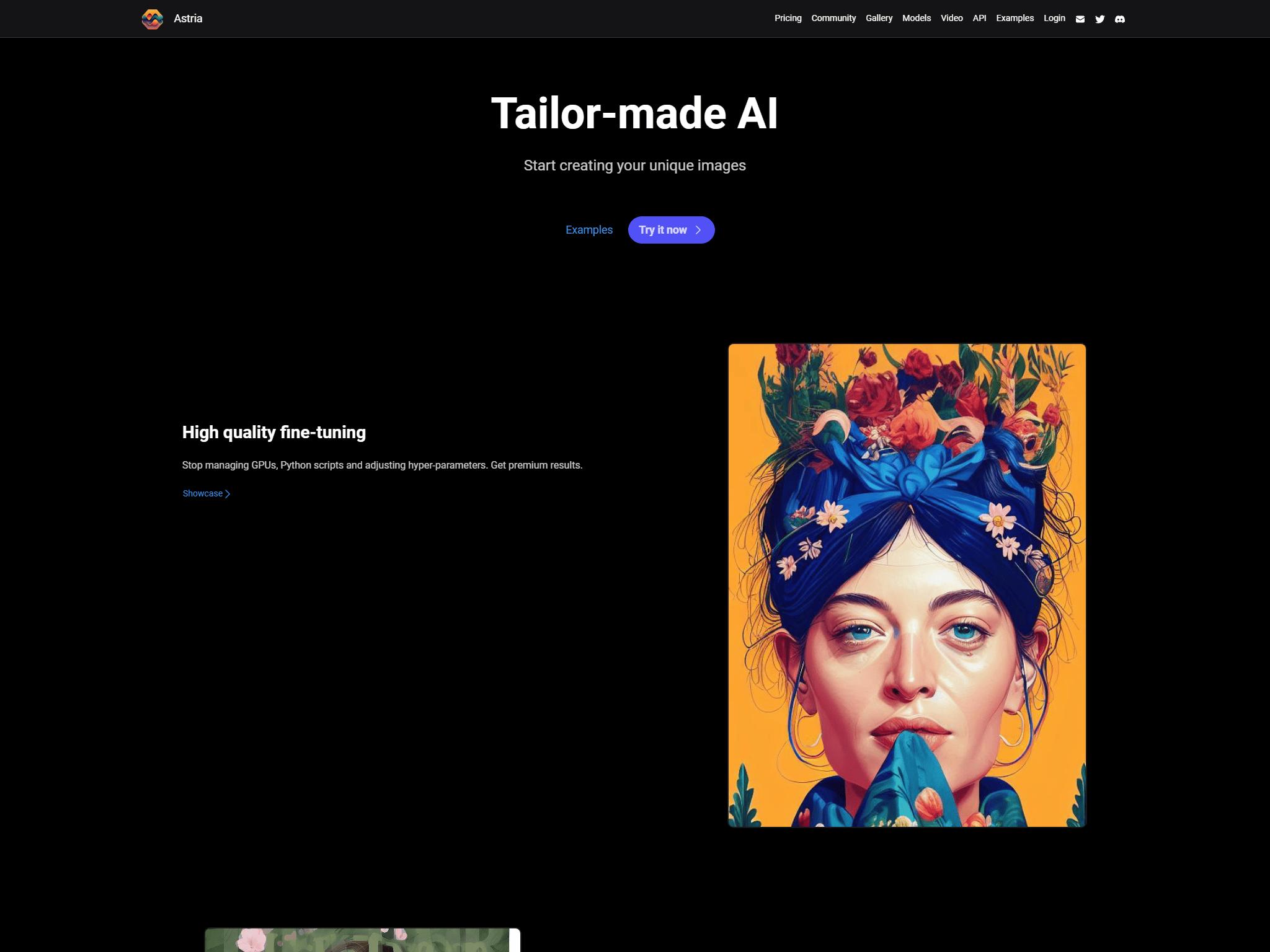Click the Examples link below the headline

pos(589,230)
